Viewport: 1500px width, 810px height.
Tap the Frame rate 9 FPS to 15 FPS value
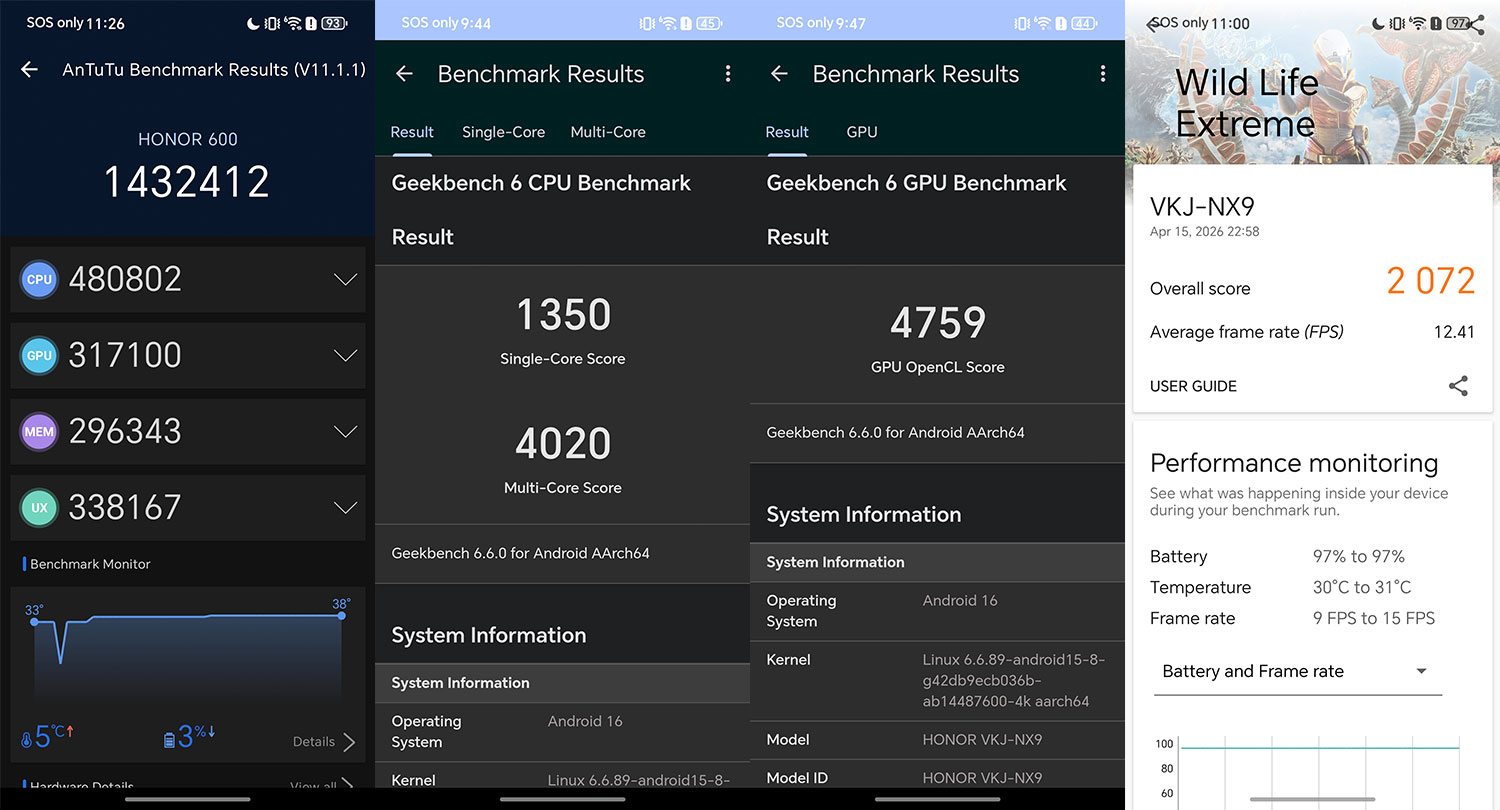1374,618
